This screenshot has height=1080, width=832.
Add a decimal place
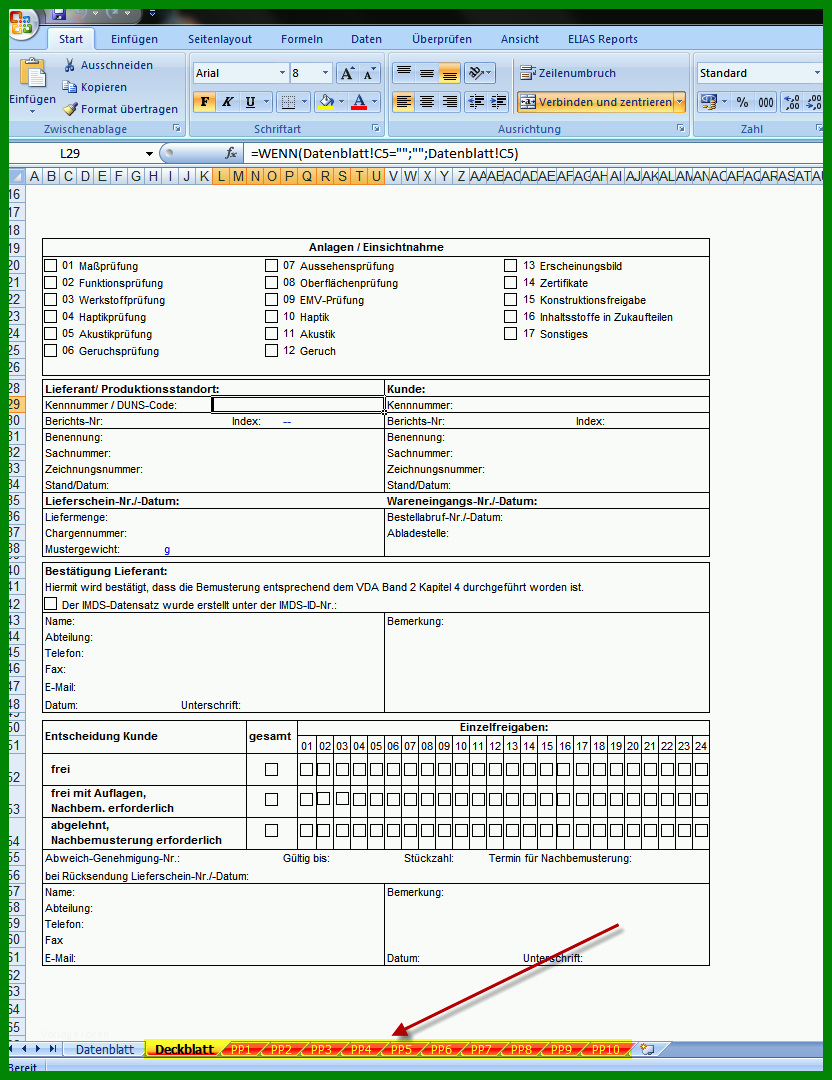792,103
